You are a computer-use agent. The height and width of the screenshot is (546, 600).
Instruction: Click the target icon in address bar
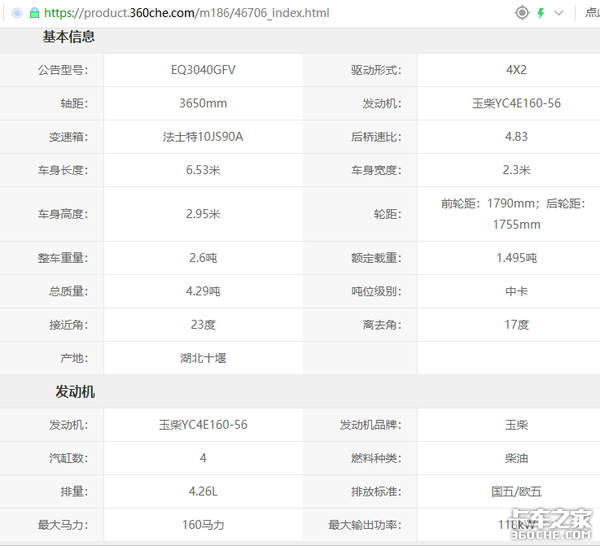pyautogui.click(x=521, y=13)
